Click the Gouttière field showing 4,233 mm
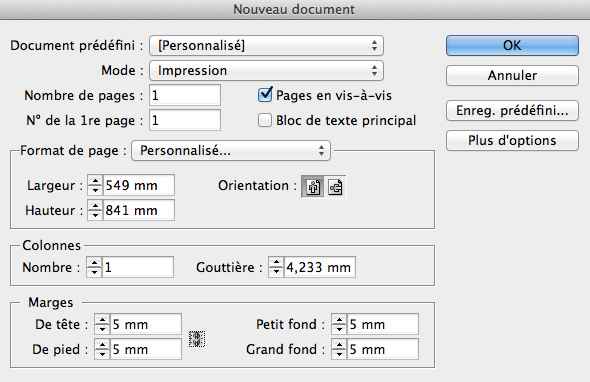This screenshot has height=382, width=590. (x=319, y=267)
